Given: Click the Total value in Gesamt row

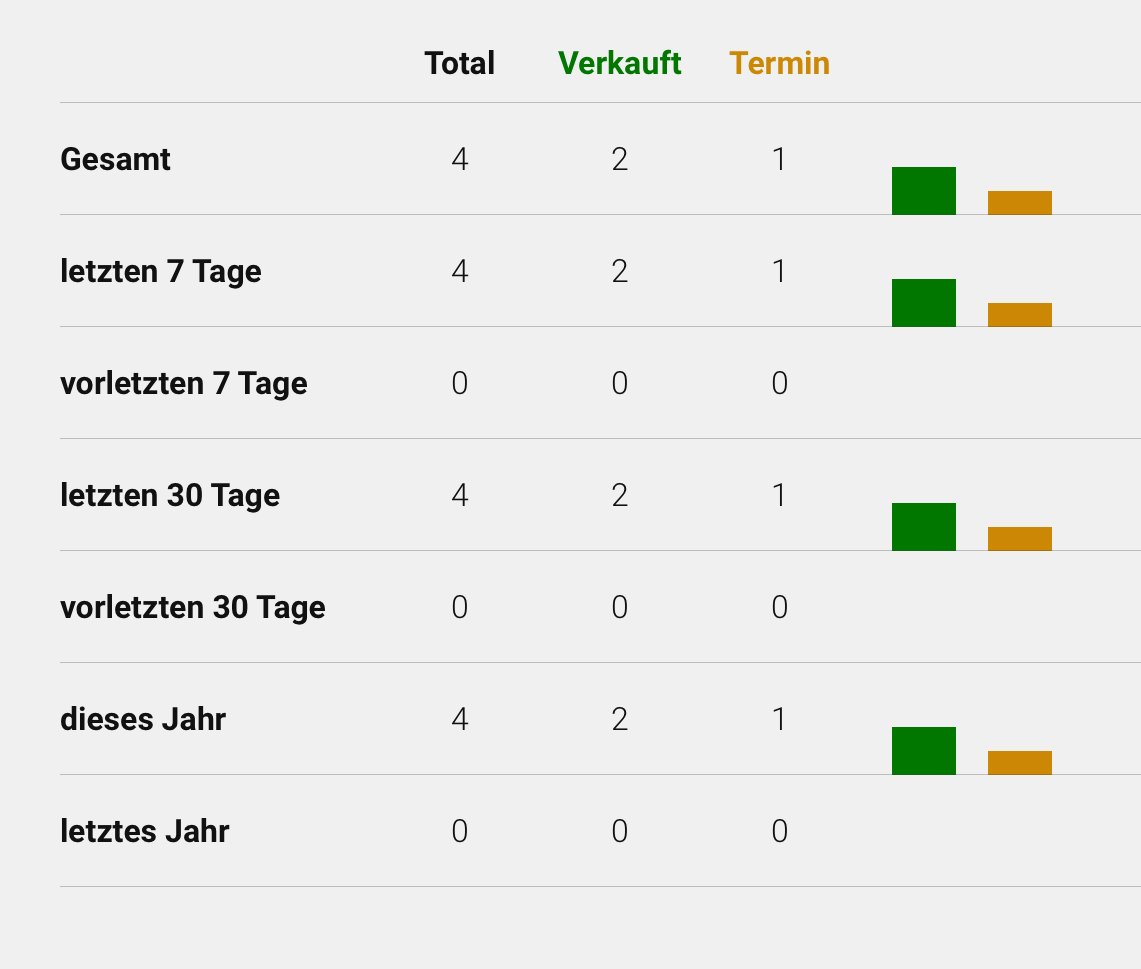Looking at the screenshot, I should pos(459,159).
